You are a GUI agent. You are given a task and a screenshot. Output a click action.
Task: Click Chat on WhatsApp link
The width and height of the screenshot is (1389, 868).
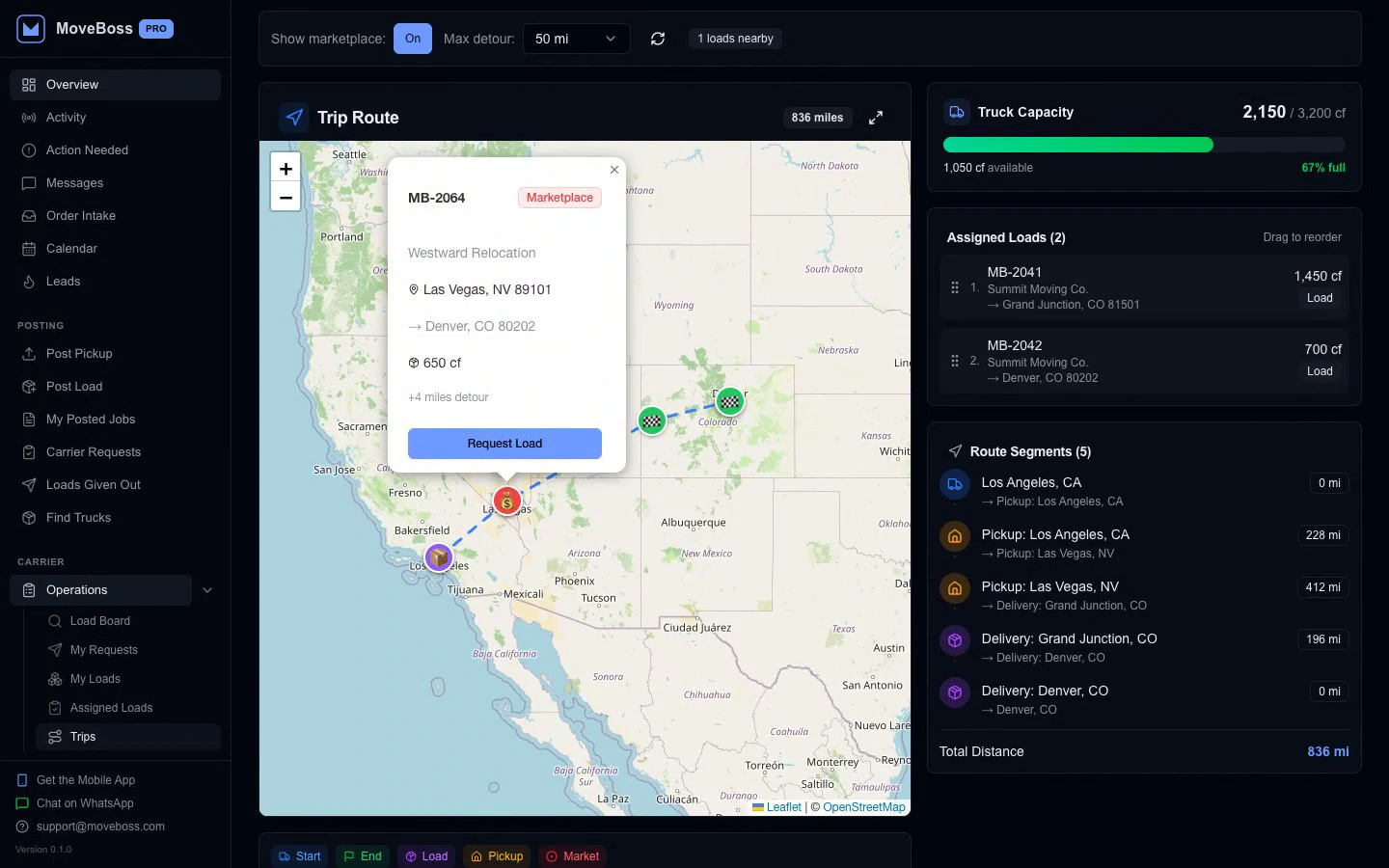pos(75,803)
